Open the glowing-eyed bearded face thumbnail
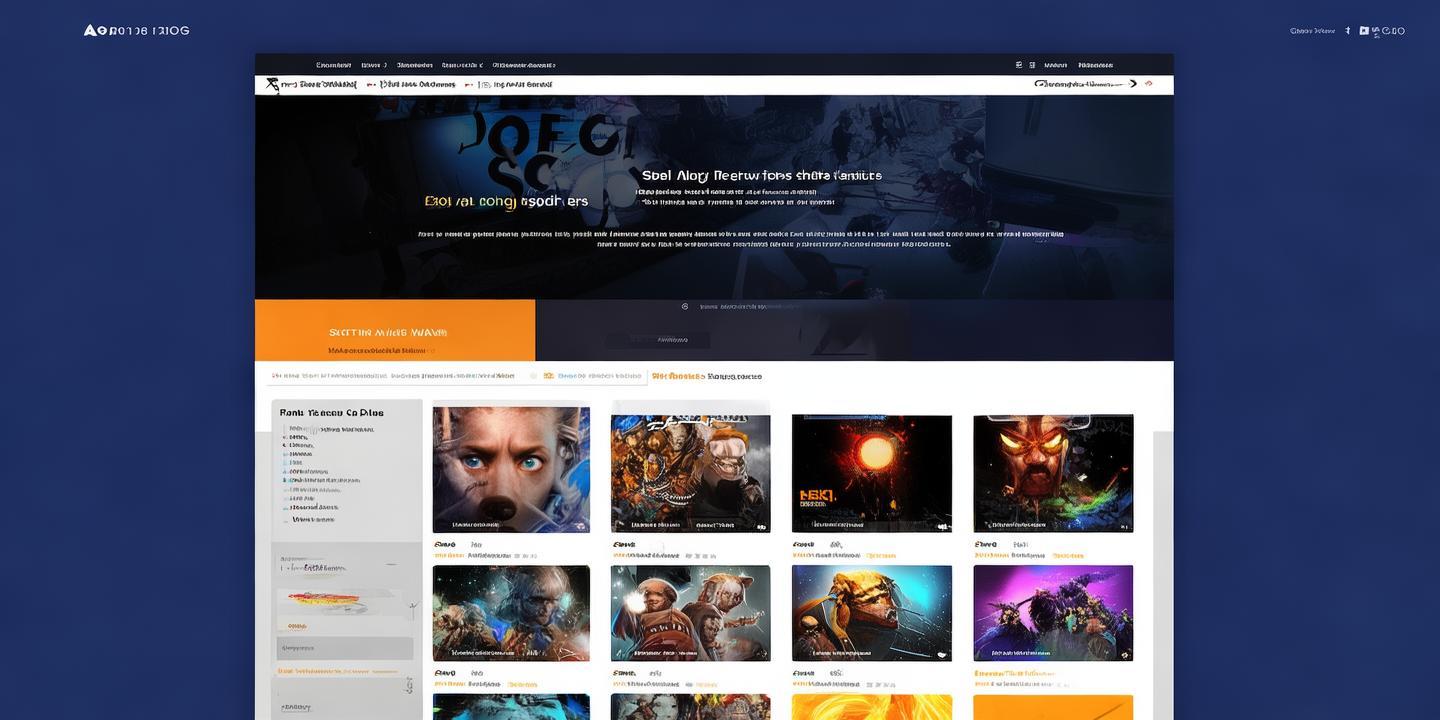 click(1053, 474)
